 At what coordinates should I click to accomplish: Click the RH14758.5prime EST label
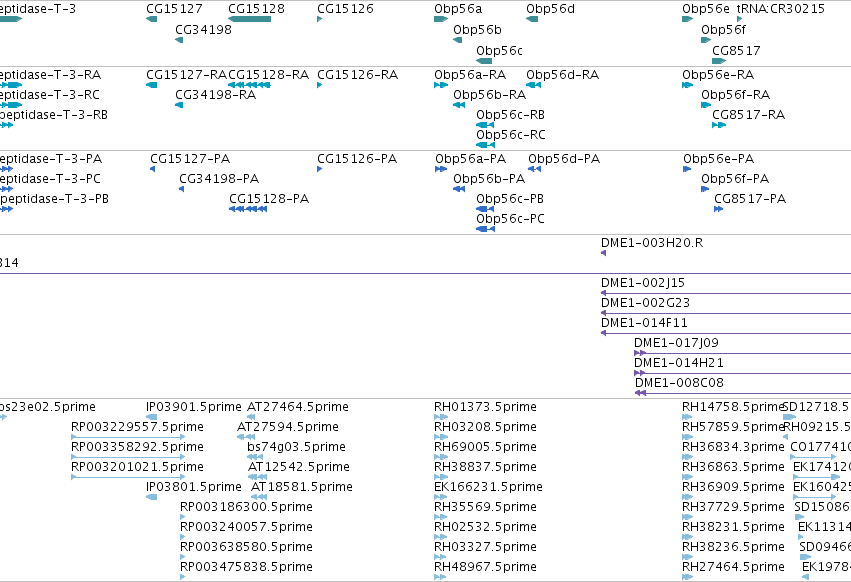[x=733, y=407]
